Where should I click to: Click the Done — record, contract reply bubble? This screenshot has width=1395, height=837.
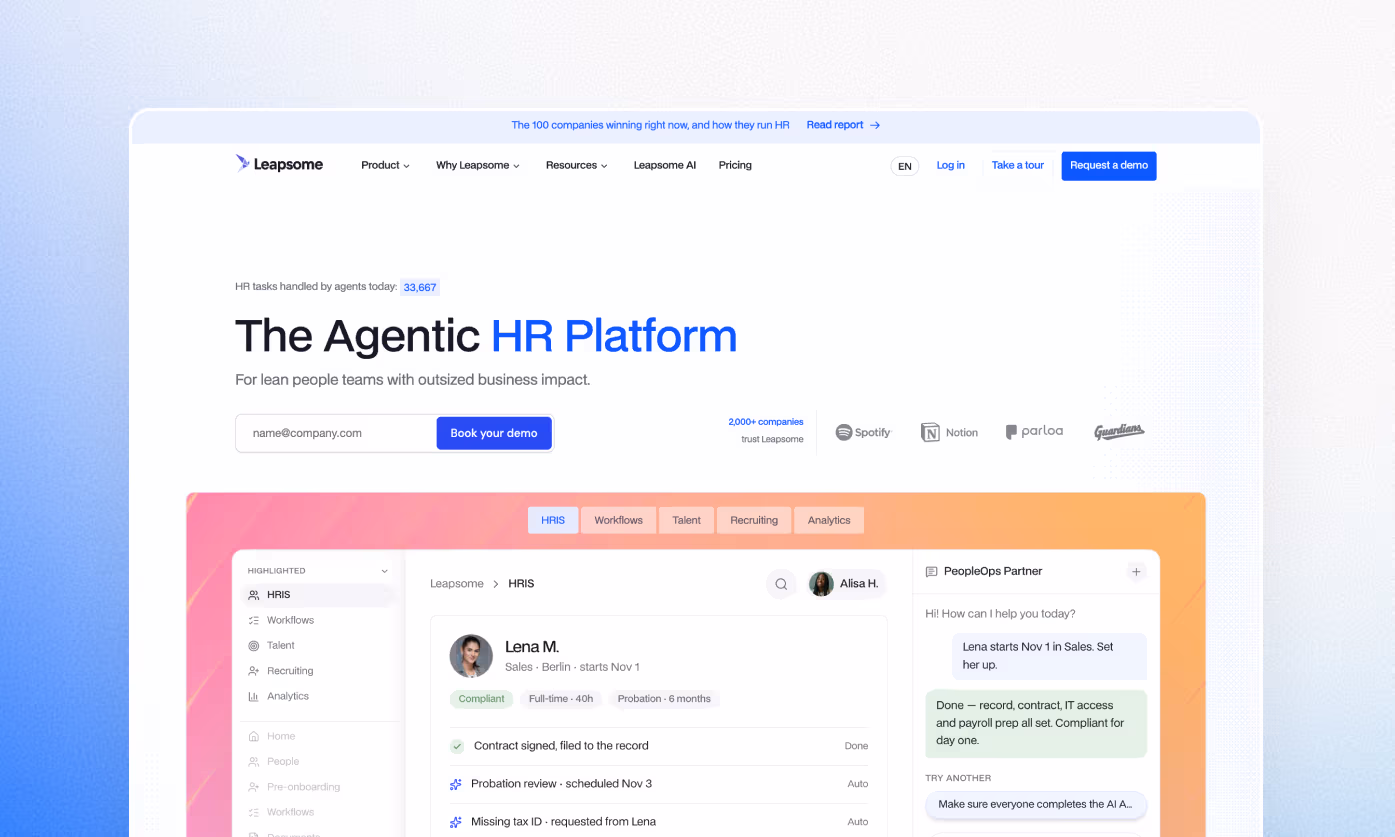(1036, 723)
